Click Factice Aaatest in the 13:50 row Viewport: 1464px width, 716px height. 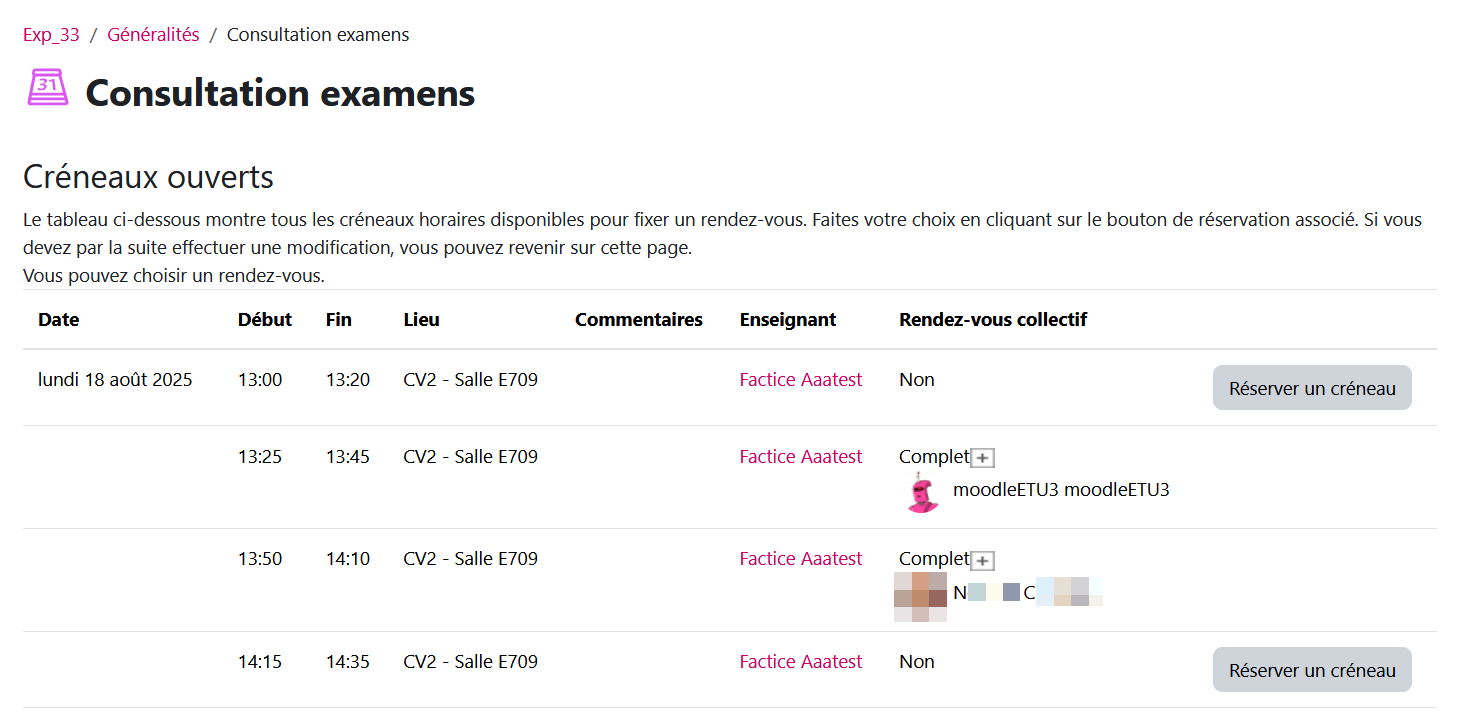tap(800, 559)
